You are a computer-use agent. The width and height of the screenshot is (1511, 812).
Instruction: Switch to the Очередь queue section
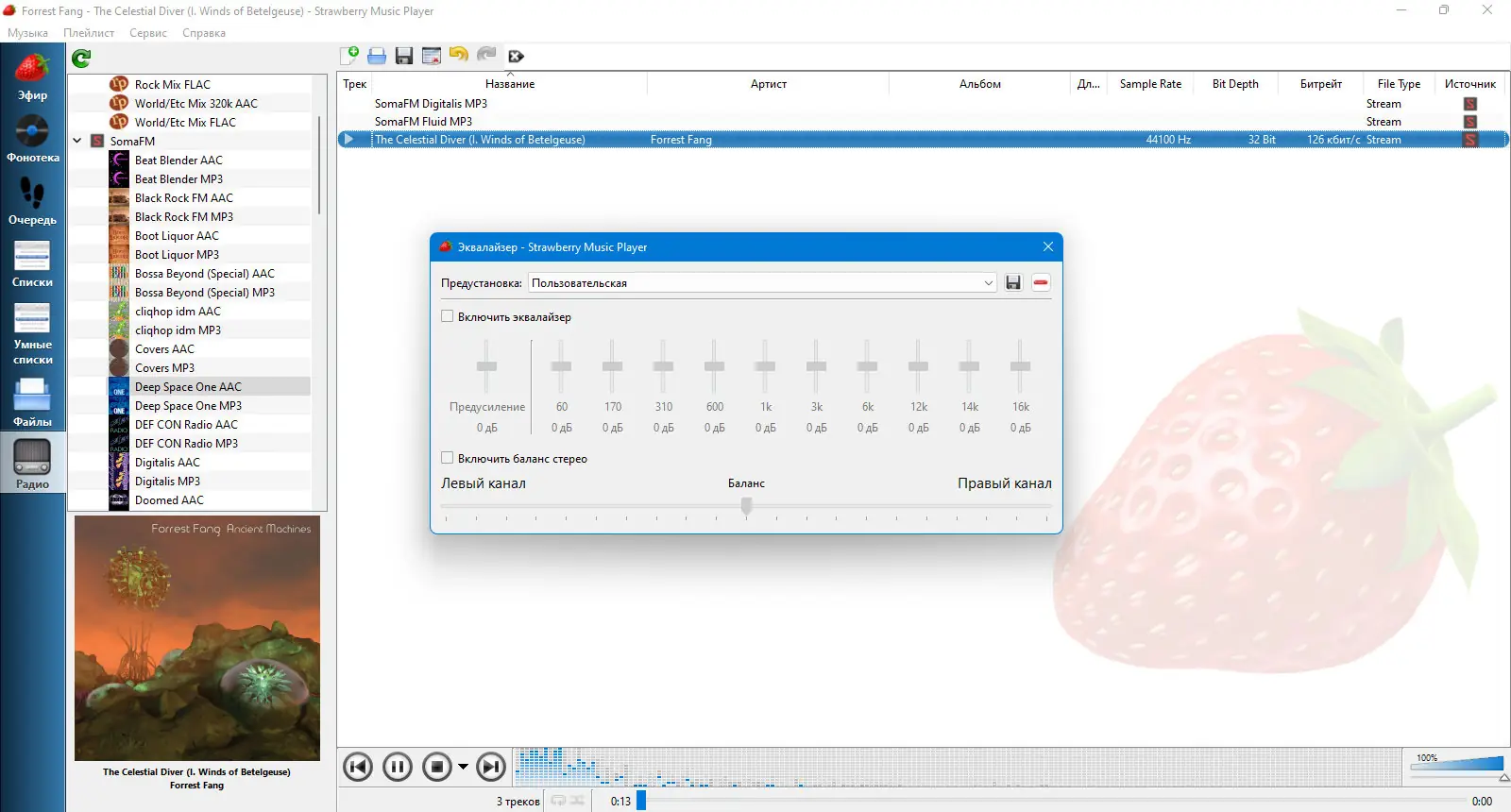coord(32,201)
